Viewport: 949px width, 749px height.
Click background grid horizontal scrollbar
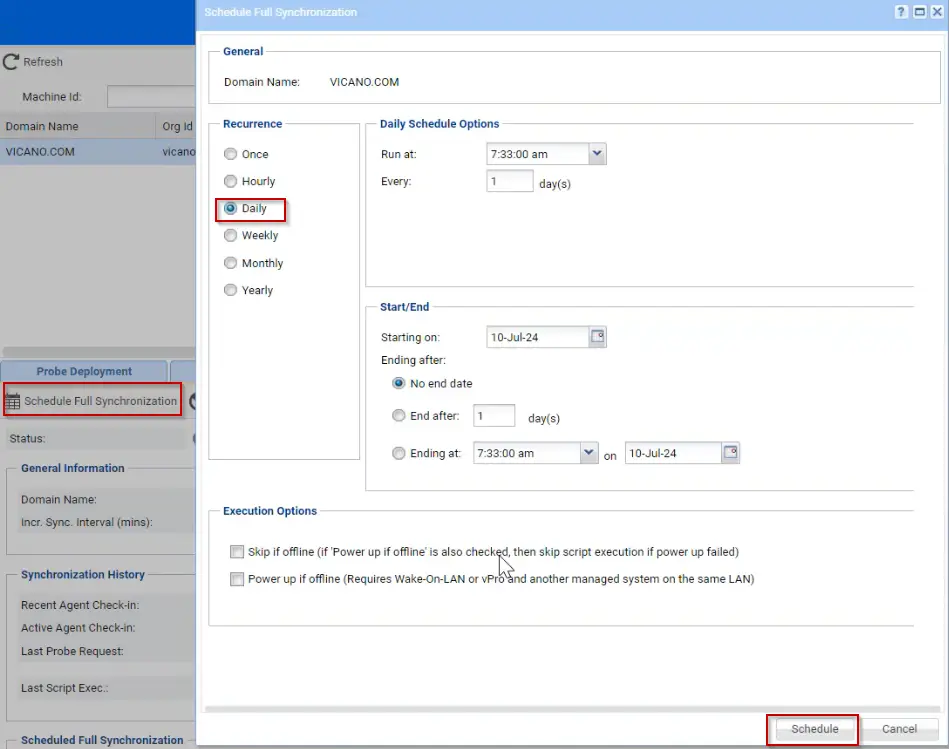[x=99, y=352]
